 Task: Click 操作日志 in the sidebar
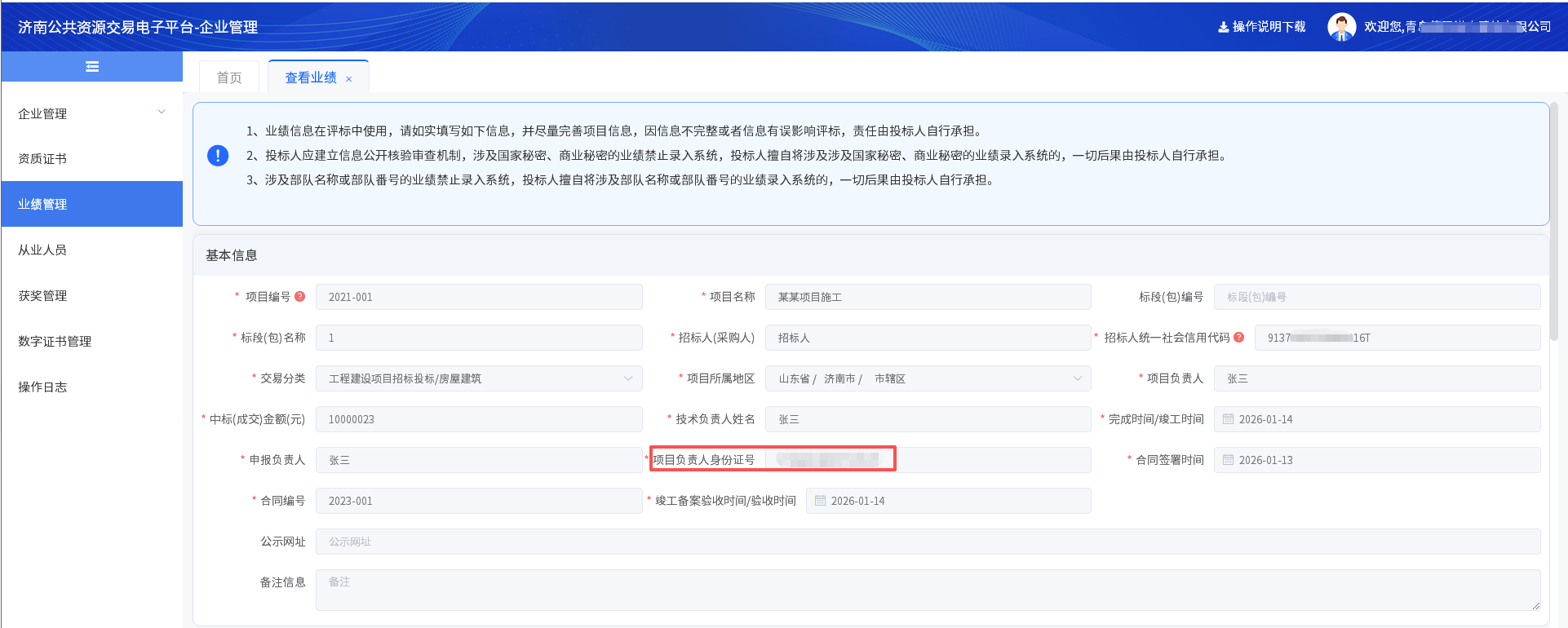click(42, 387)
